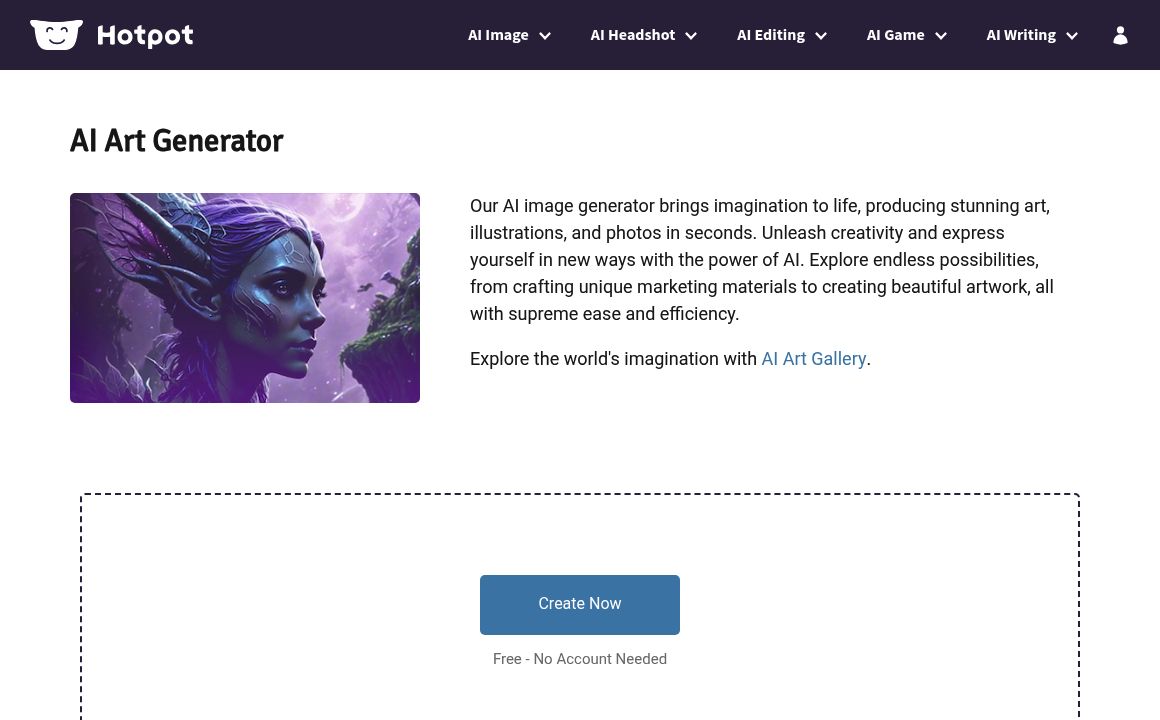Open the AI Editing dropdown menu

(x=781, y=35)
